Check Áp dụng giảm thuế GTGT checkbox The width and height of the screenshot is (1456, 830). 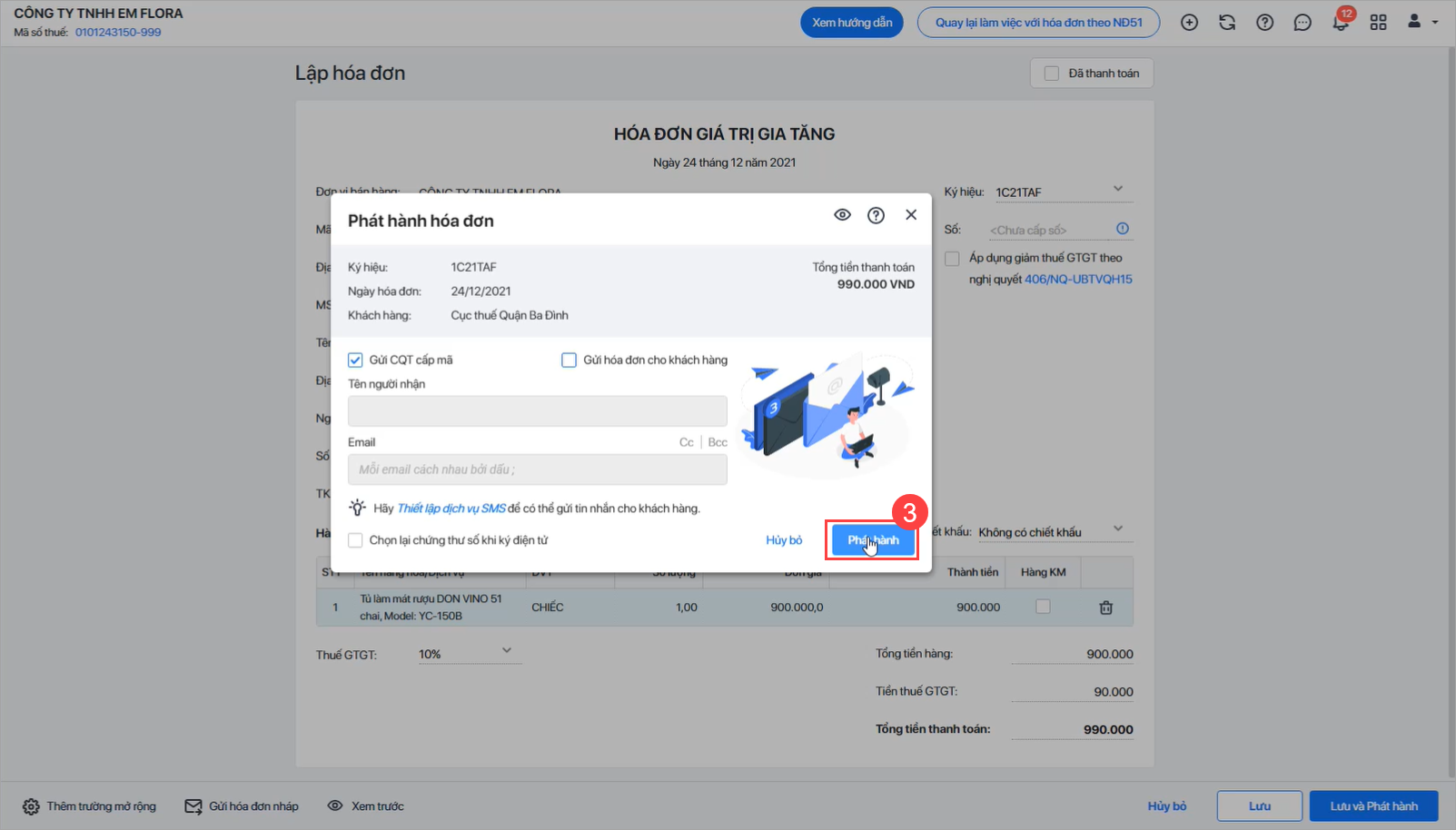coord(952,259)
